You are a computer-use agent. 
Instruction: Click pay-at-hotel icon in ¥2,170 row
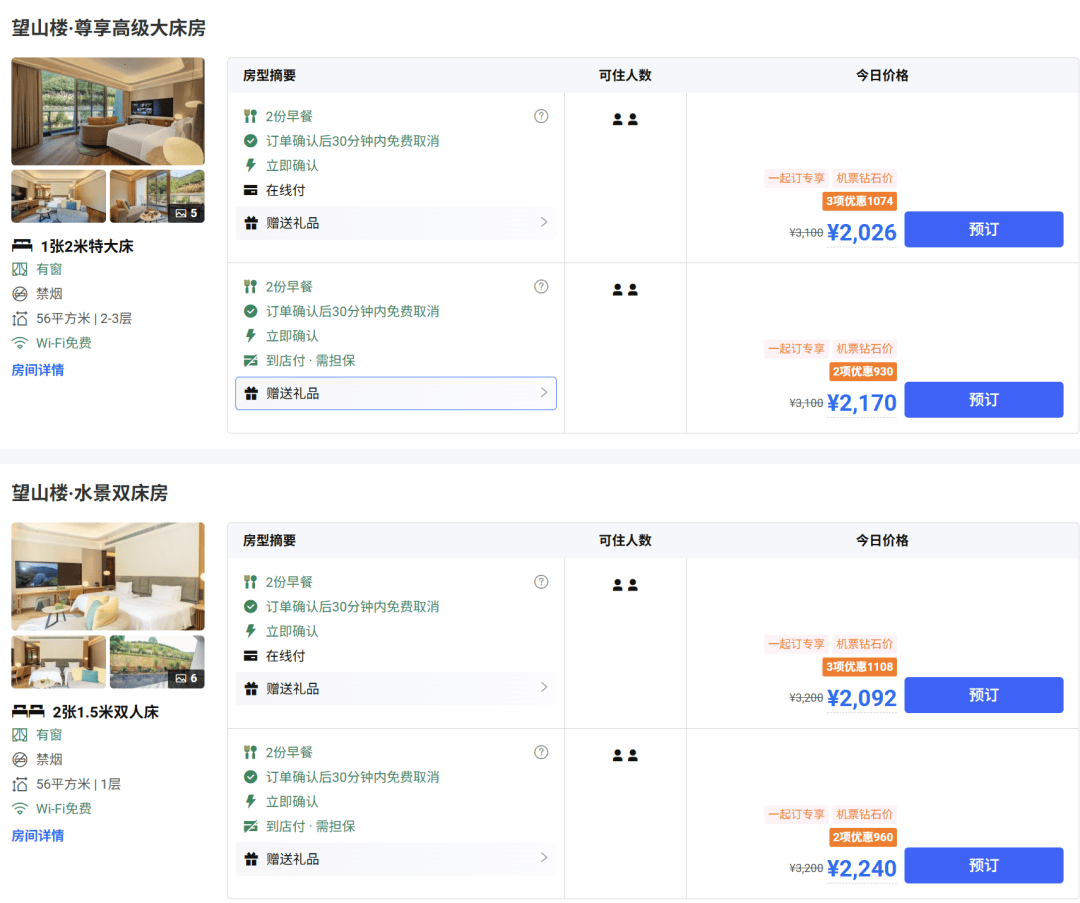point(251,361)
